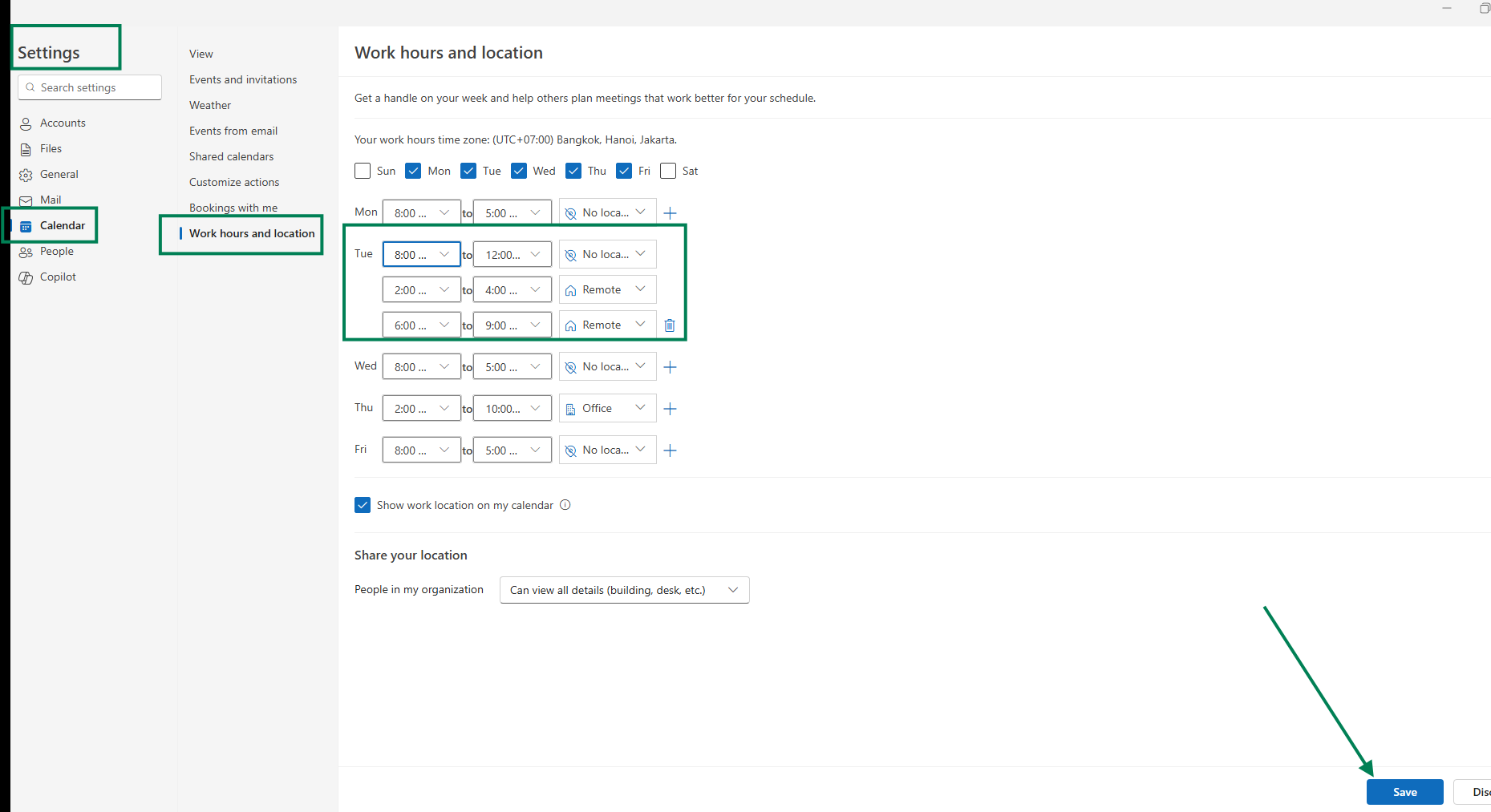Open Tuesday 9:00 end time dropdown
Viewport: 1491px width, 812px height.
(513, 325)
